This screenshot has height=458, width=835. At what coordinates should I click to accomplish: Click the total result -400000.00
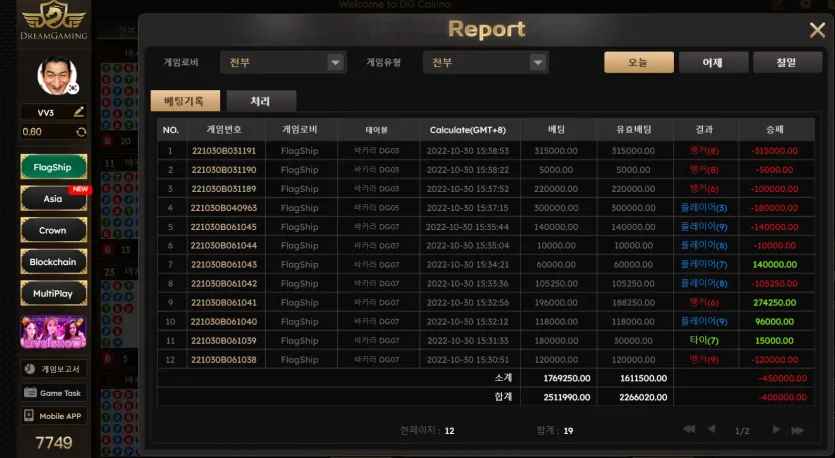click(783, 397)
